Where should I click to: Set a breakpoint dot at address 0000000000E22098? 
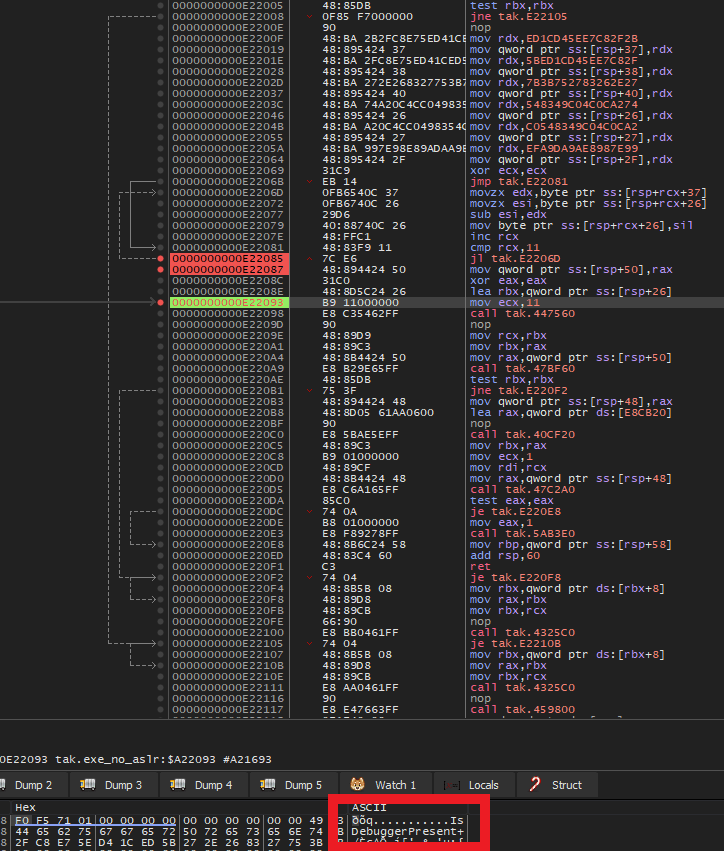[x=160, y=313]
